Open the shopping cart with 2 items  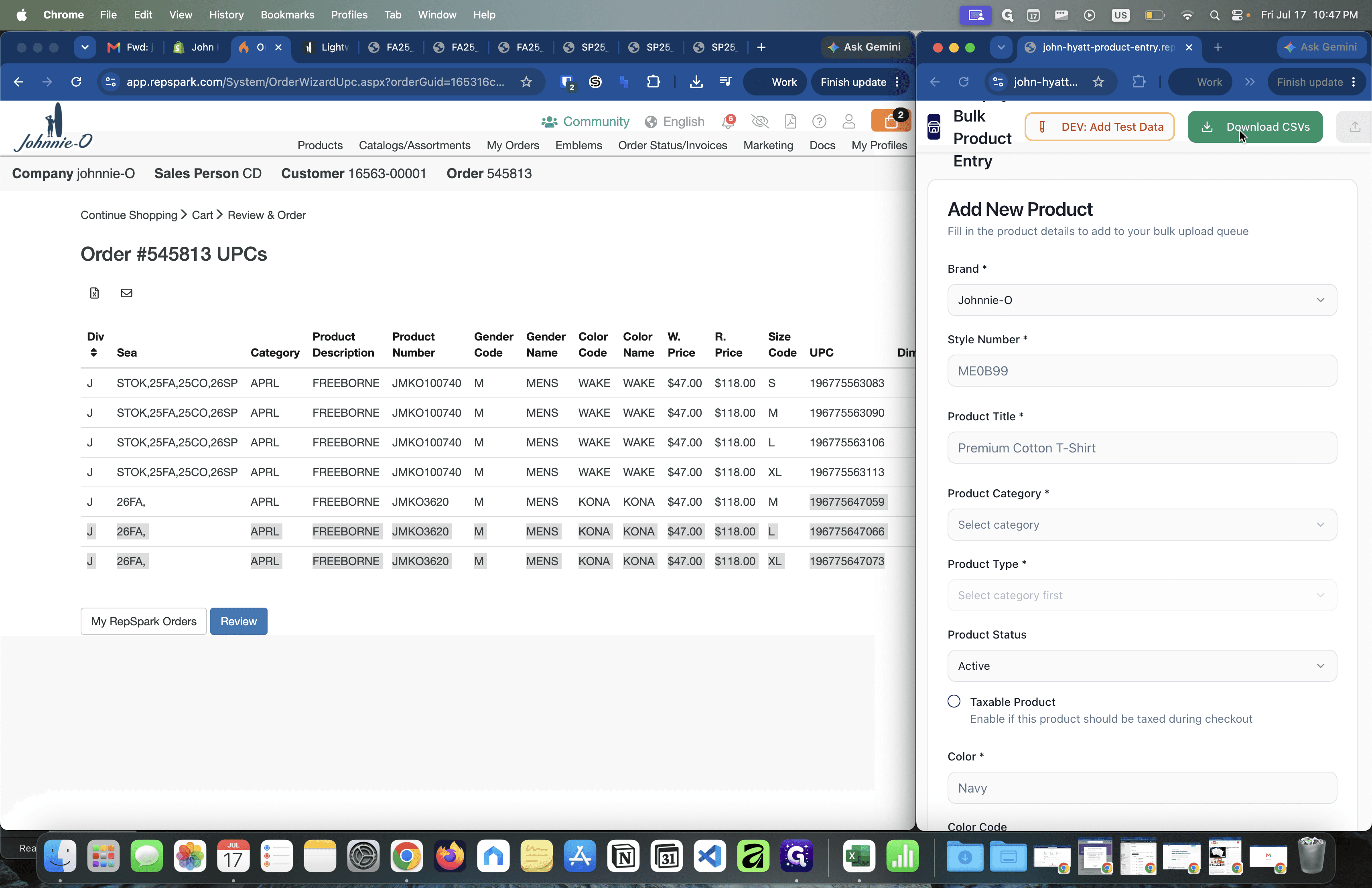pos(891,120)
